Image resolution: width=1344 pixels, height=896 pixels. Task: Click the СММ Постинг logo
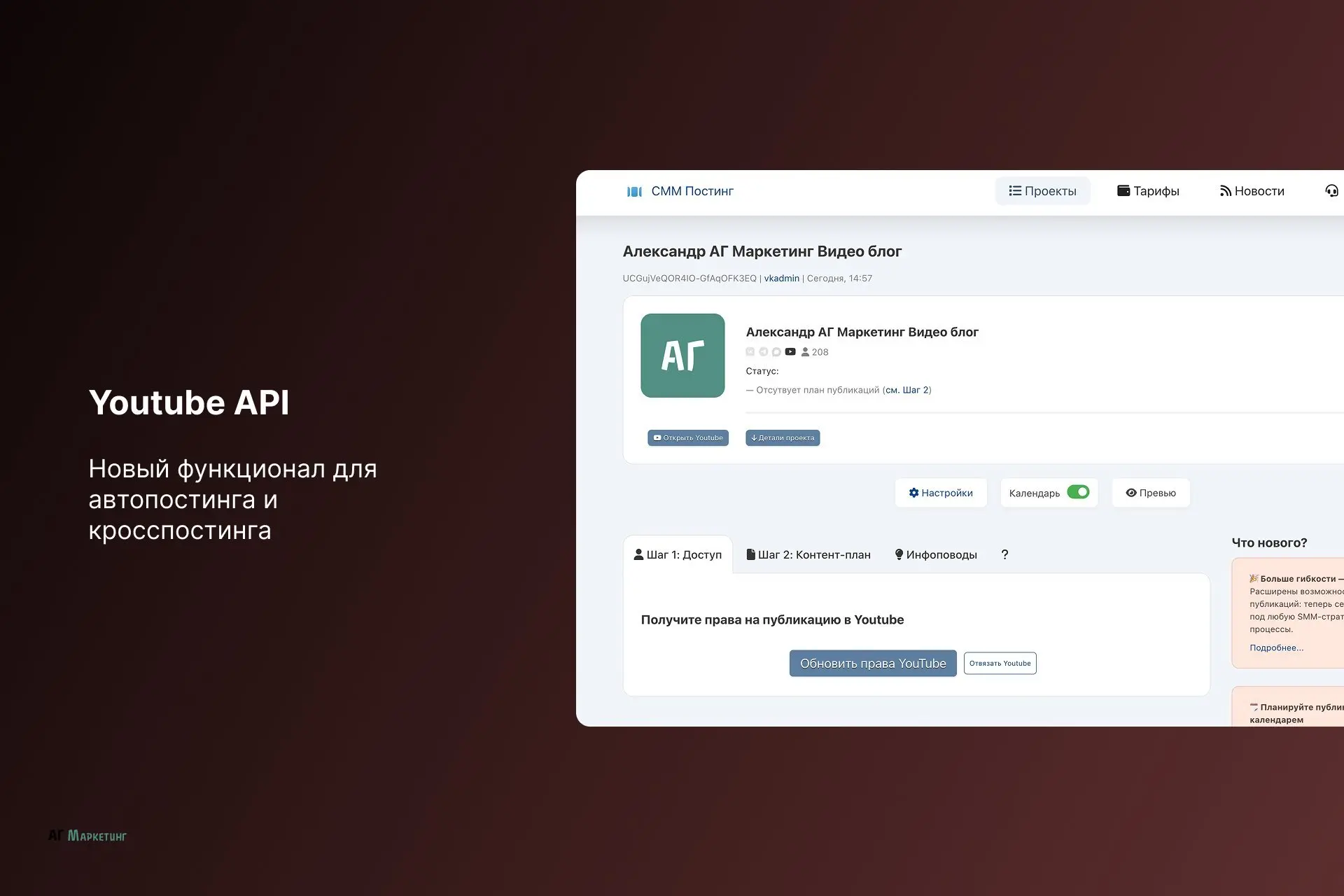click(x=680, y=191)
